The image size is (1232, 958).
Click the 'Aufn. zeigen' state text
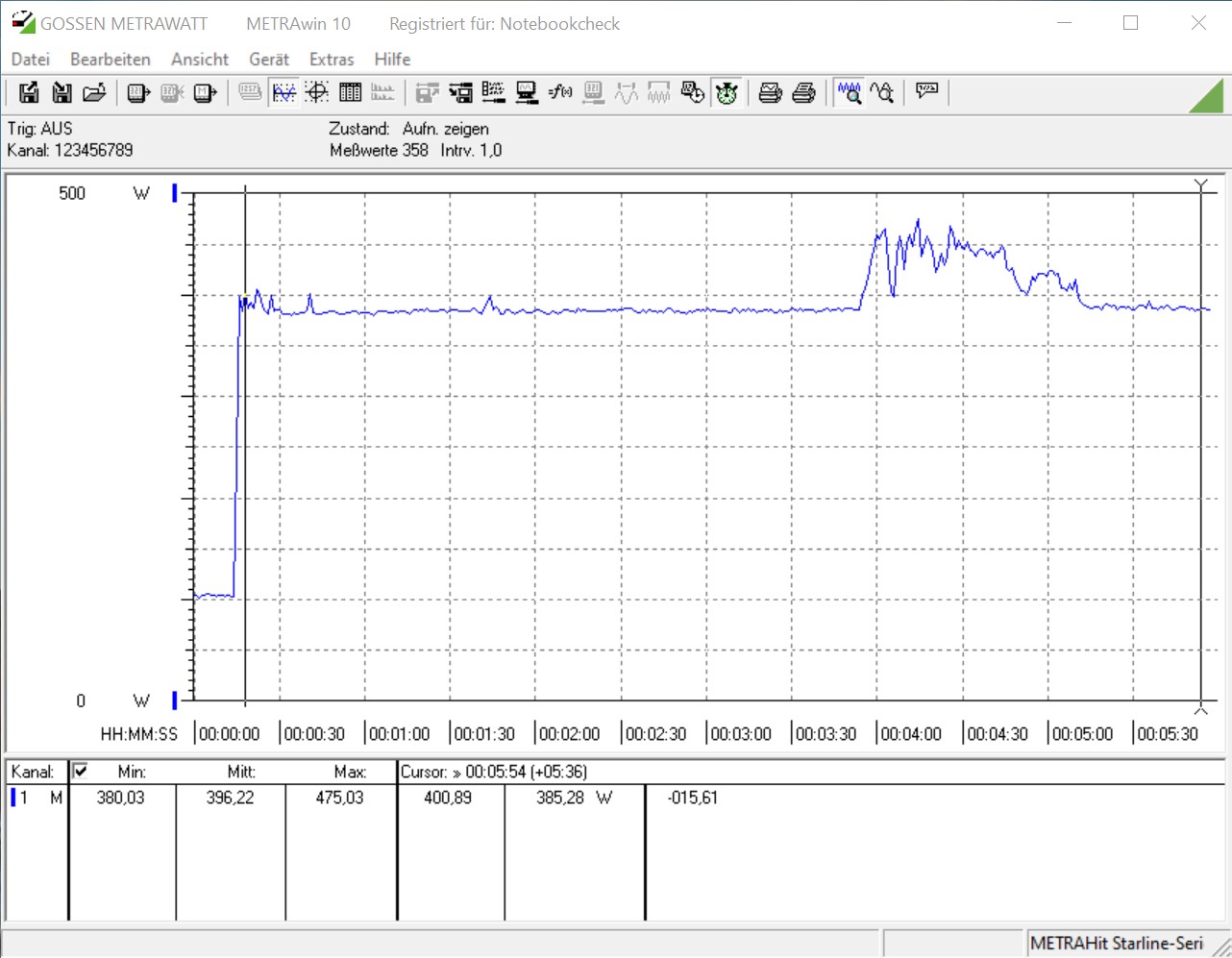(x=446, y=129)
